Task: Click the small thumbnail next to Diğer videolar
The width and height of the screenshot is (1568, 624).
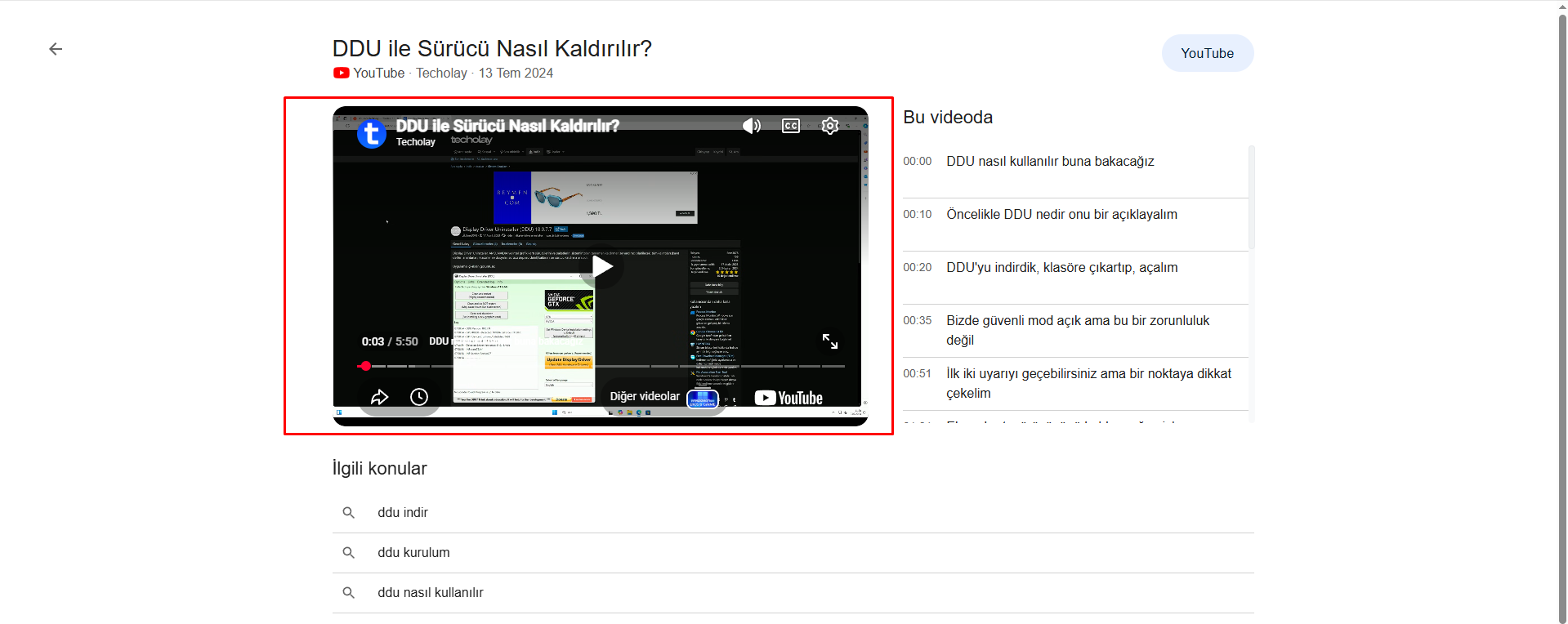Action: click(x=703, y=399)
